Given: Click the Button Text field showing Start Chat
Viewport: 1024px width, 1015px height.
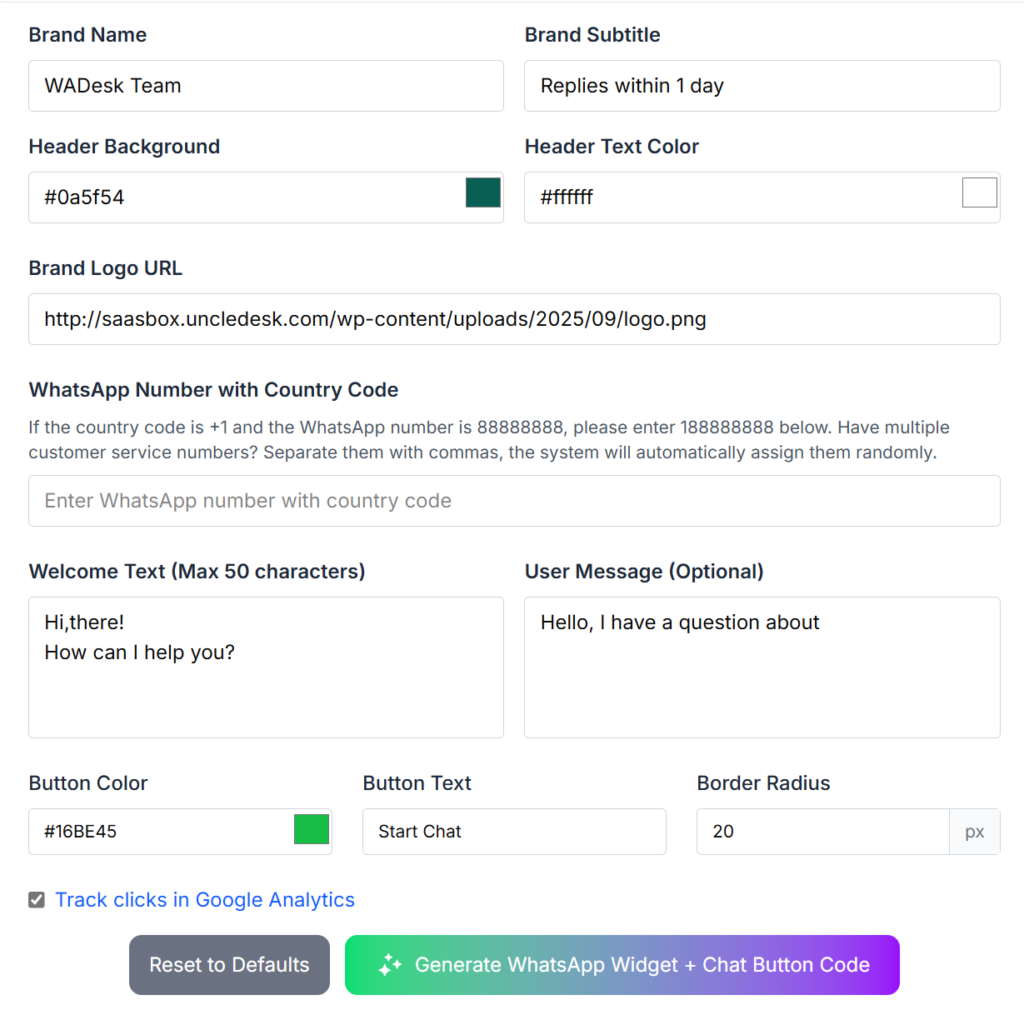Looking at the screenshot, I should tap(514, 831).
